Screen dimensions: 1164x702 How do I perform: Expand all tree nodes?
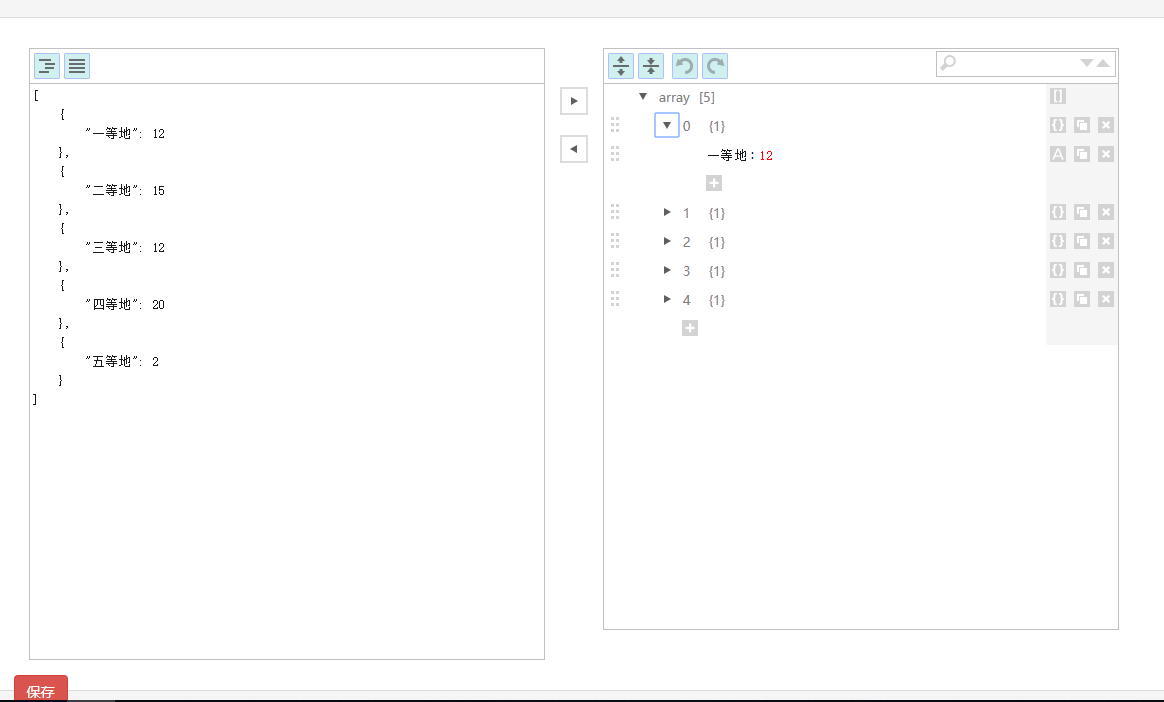[621, 66]
